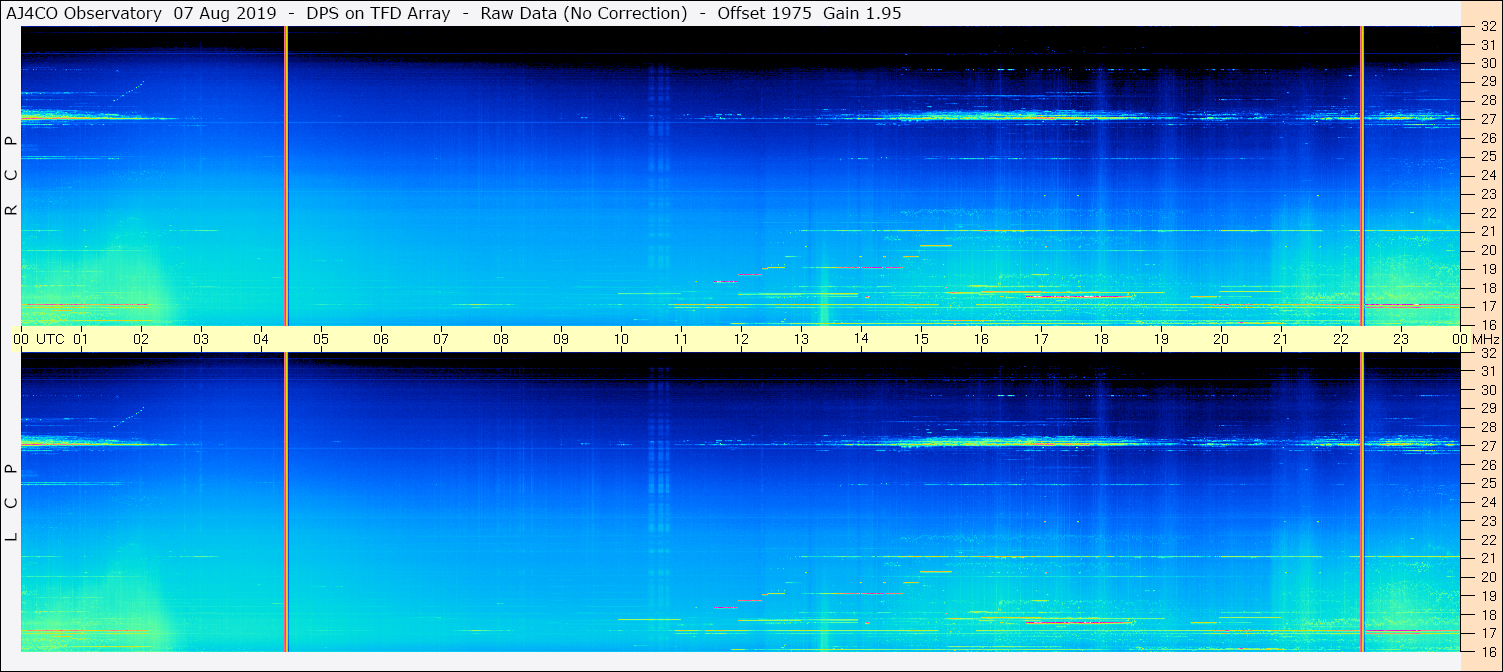
Task: Click the AJ4CO Observatory title text
Action: click(x=84, y=14)
